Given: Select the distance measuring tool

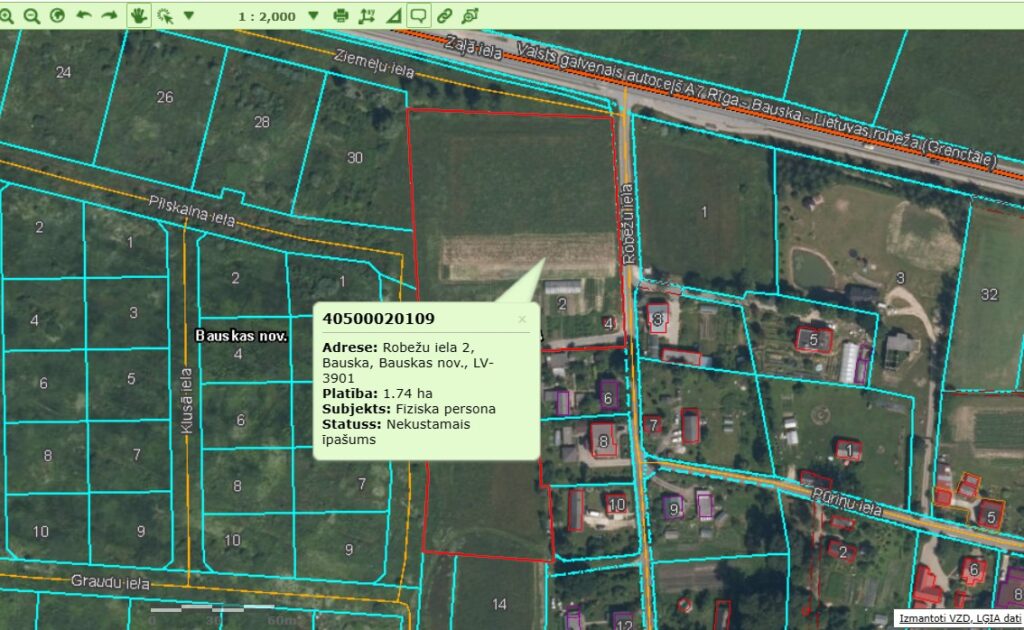Looking at the screenshot, I should coord(367,16).
